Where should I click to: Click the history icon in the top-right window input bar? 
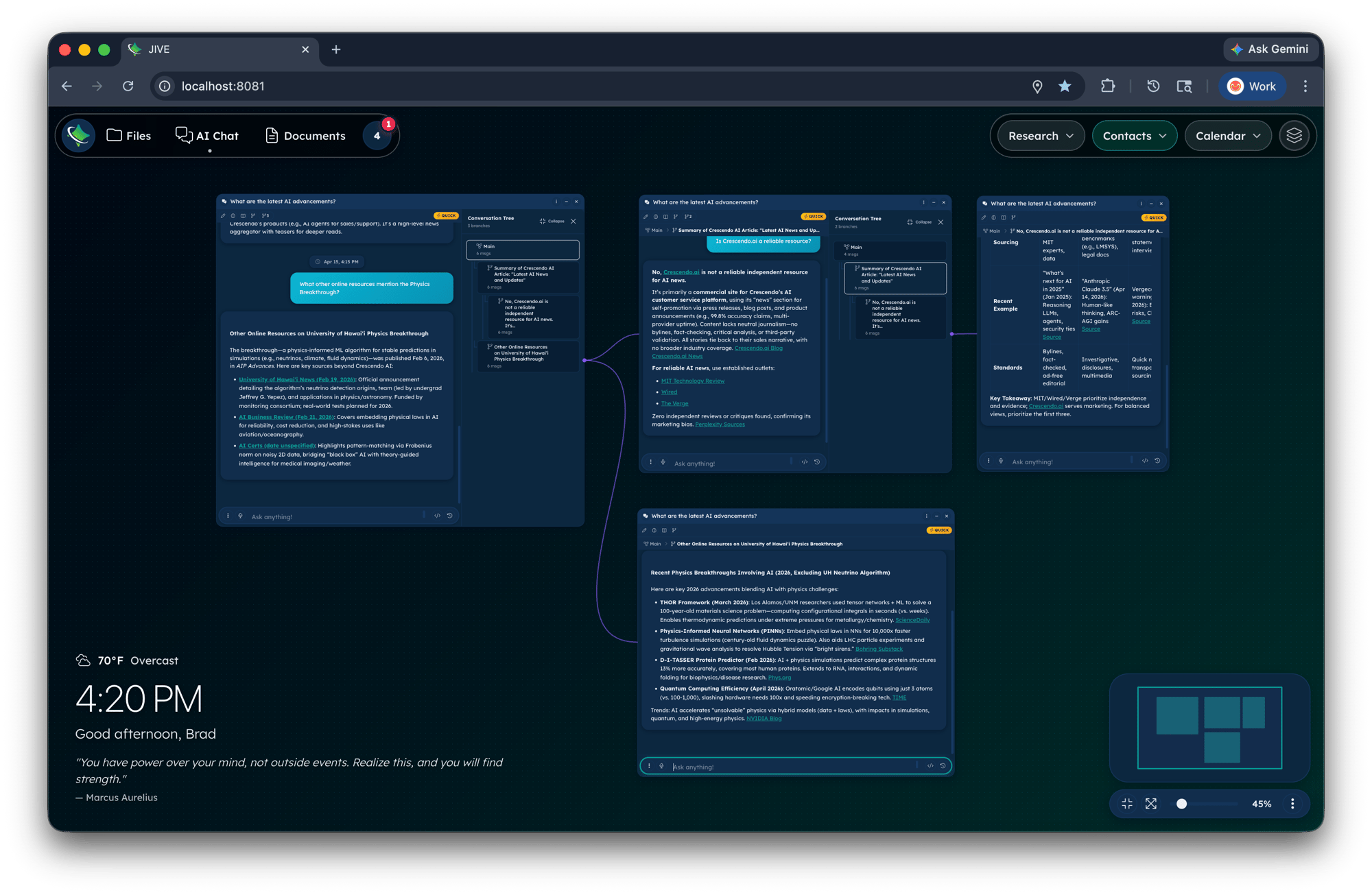(1157, 461)
